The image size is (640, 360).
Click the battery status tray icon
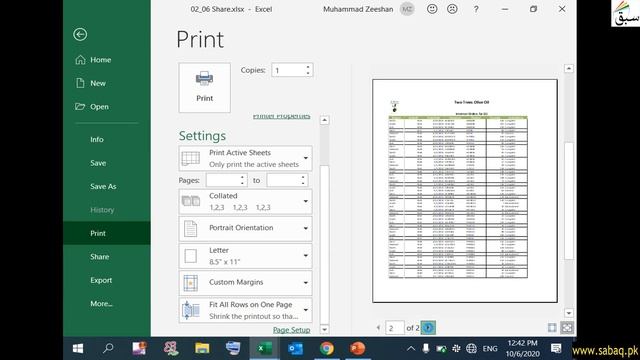441,349
